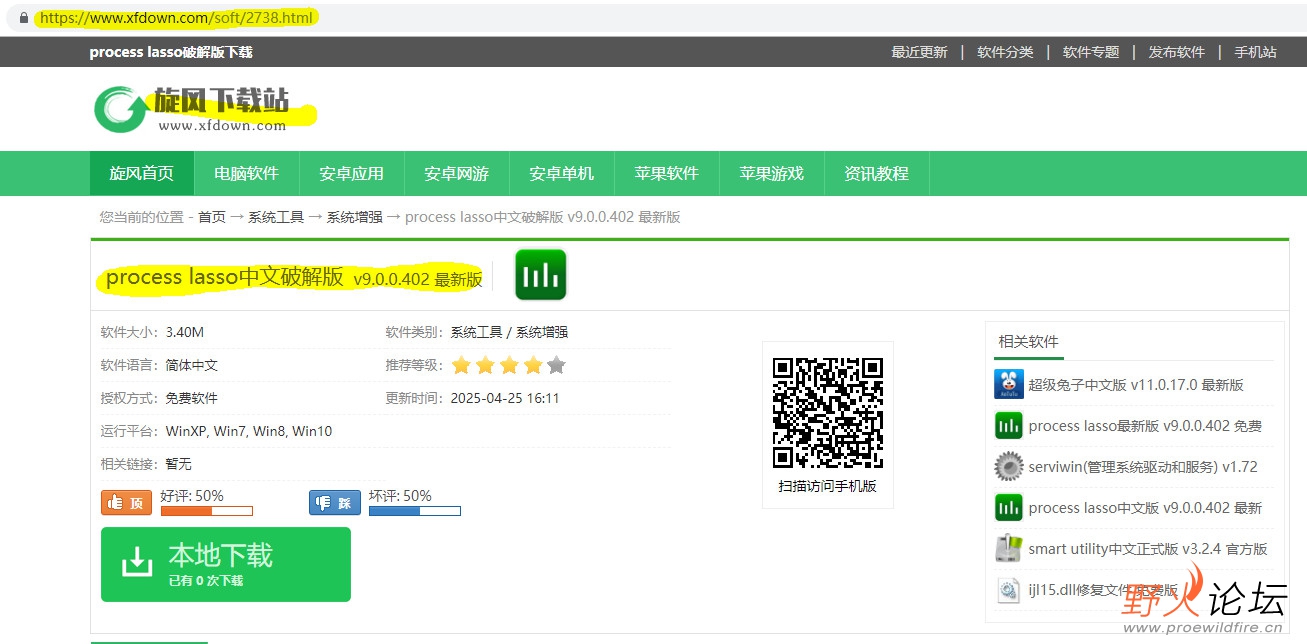Click the WinXP, Win7, Win8, Win10 platform text
The image size is (1307, 644).
[x=249, y=431]
